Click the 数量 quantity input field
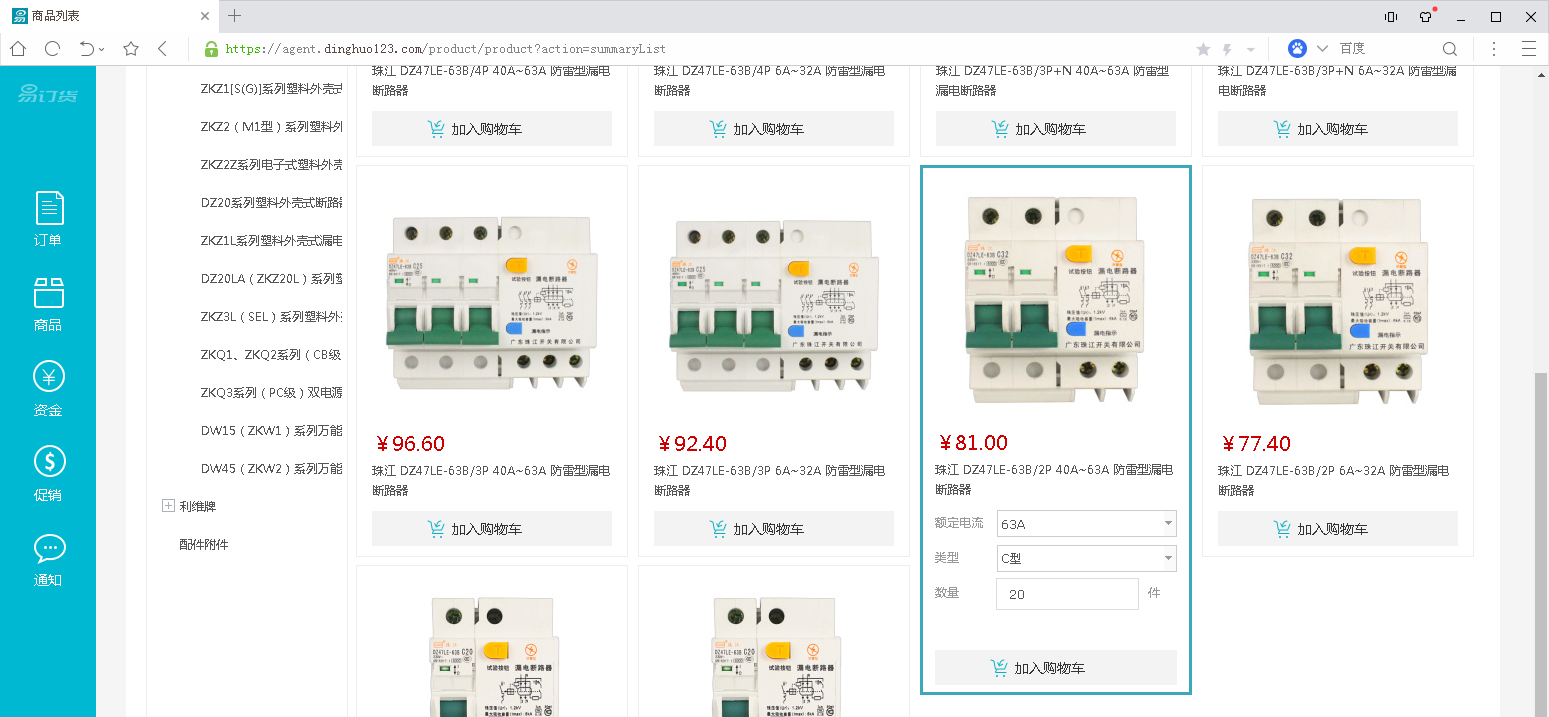Image resolution: width=1549 pixels, height=717 pixels. click(x=1066, y=594)
